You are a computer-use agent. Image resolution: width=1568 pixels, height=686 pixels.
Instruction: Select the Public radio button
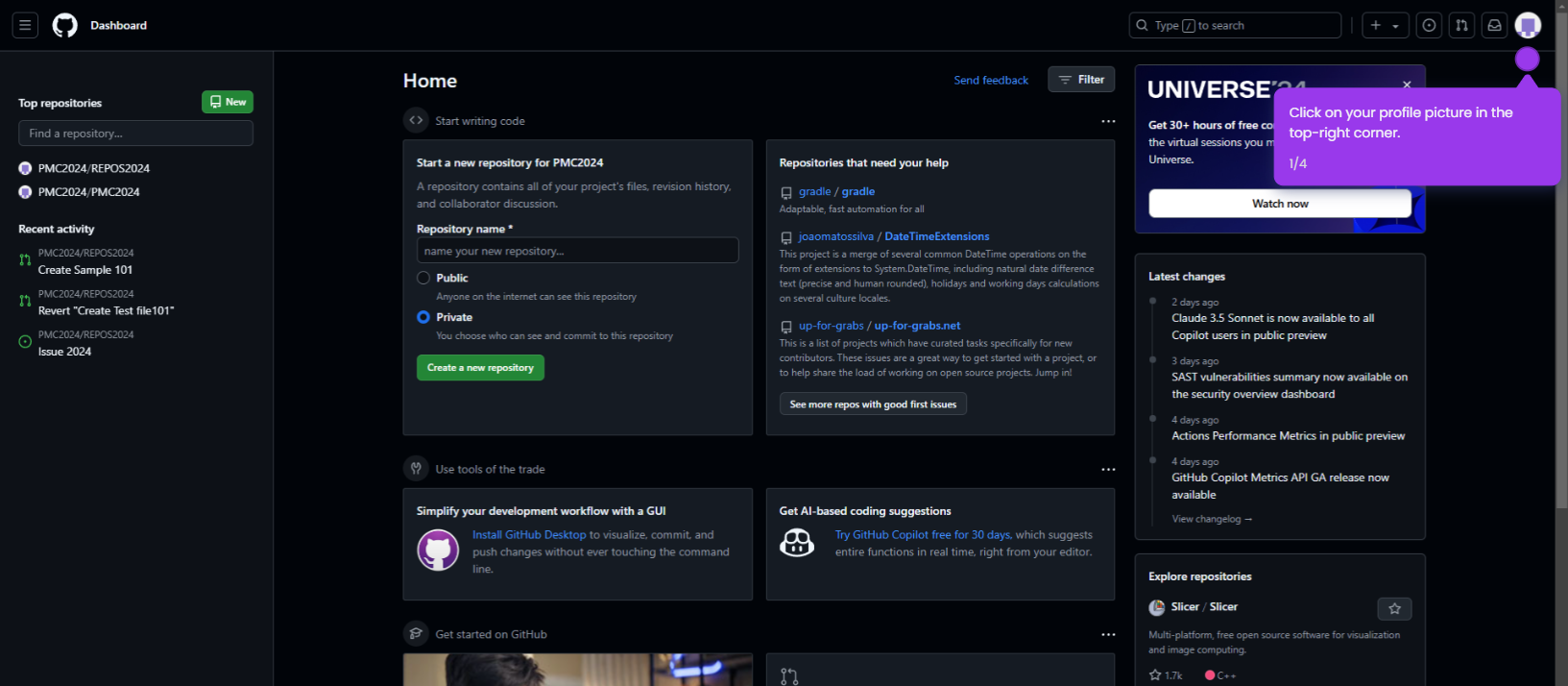coord(423,278)
